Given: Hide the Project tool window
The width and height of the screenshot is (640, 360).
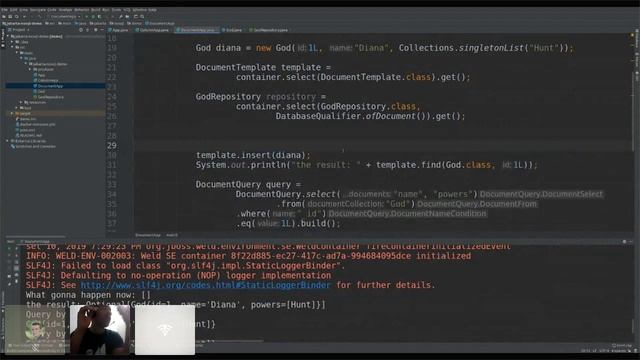Looking at the screenshot, I should pyautogui.click(x=102, y=30).
